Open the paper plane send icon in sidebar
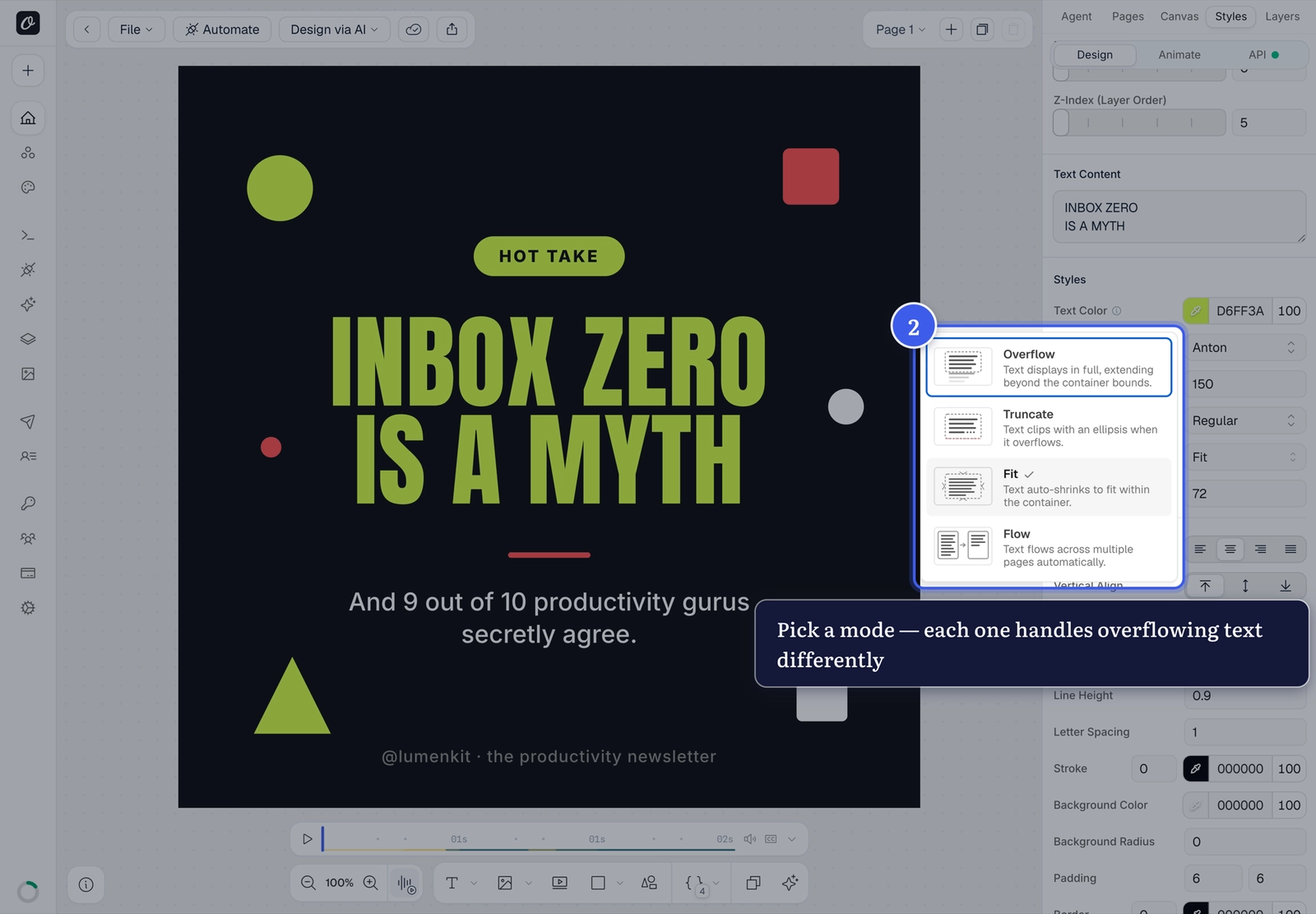Screen dimensions: 1316x914 [x=28, y=421]
